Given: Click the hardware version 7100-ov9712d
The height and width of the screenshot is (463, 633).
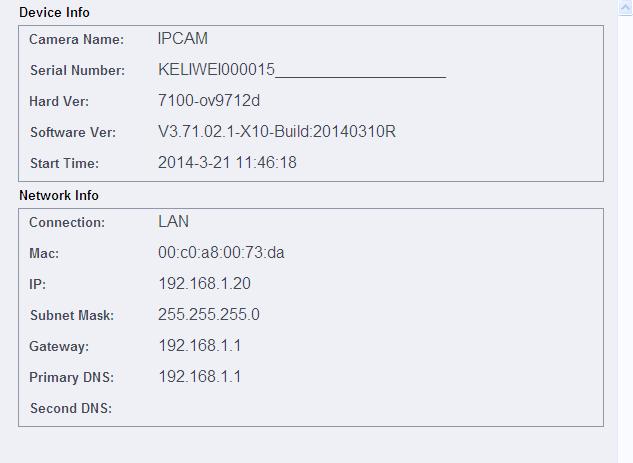Looking at the screenshot, I should (209, 101).
